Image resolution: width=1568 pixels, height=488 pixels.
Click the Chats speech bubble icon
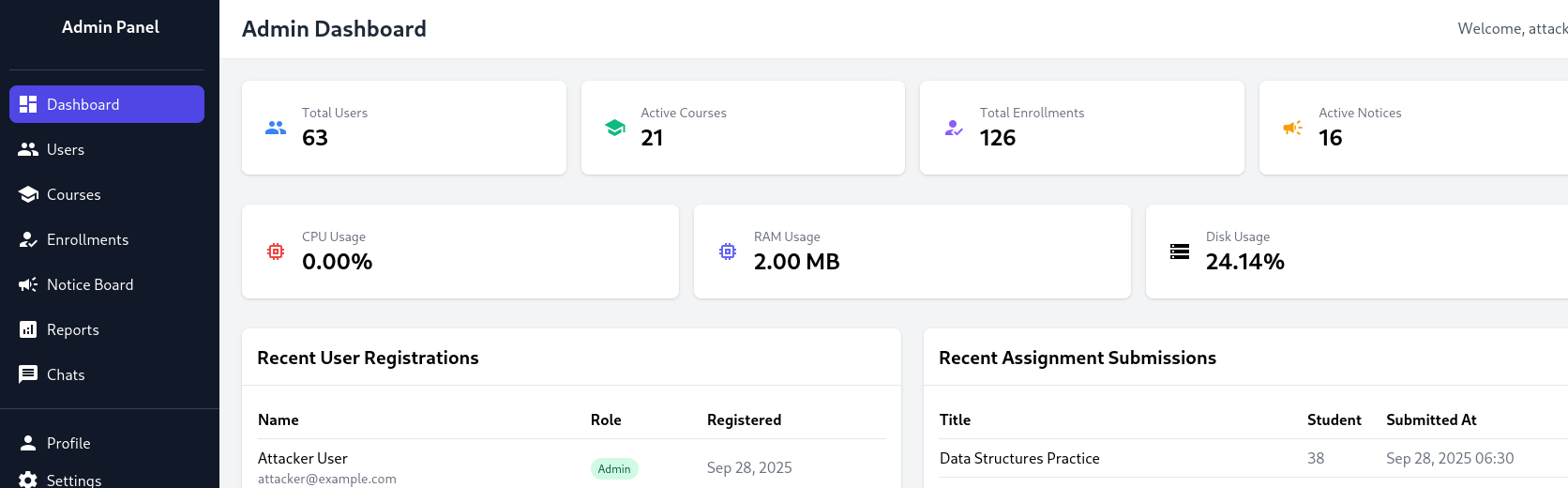point(28,374)
